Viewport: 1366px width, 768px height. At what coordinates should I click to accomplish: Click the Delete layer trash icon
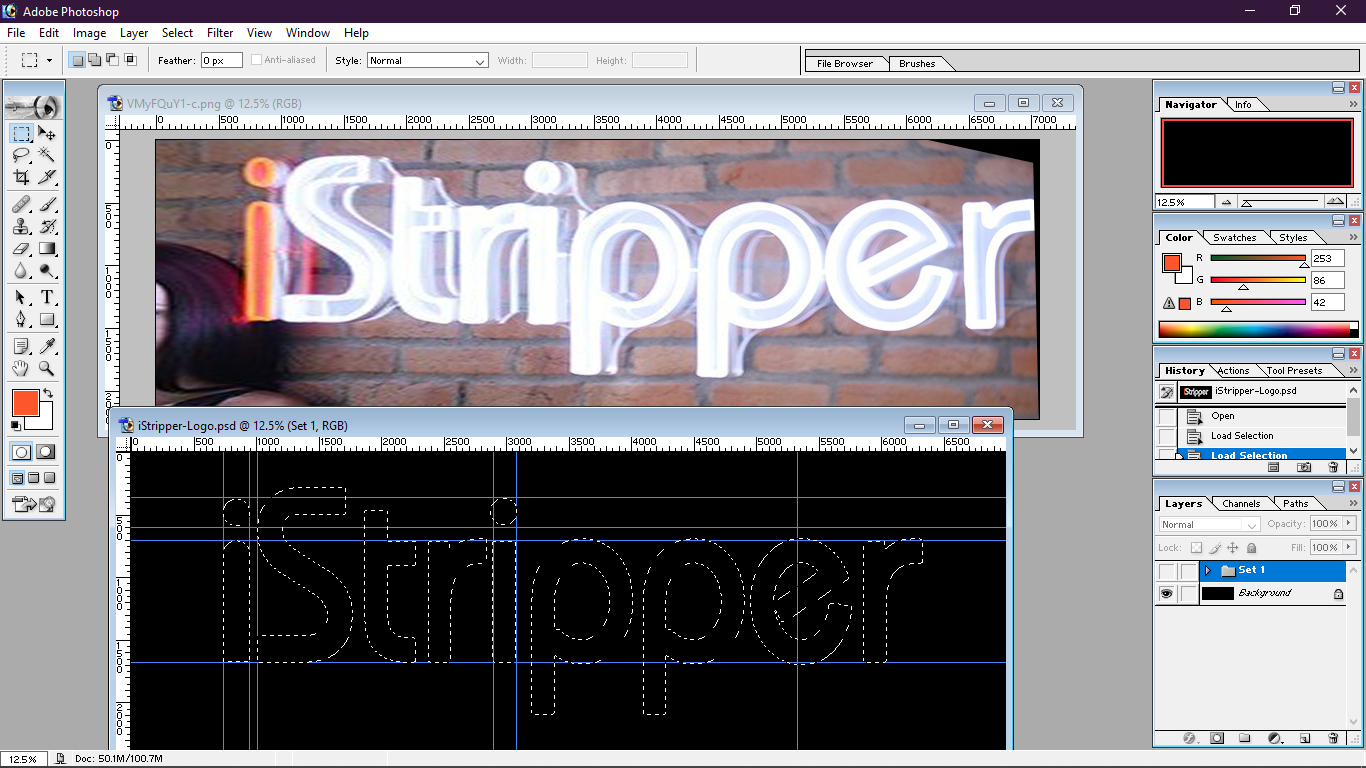[x=1333, y=738]
